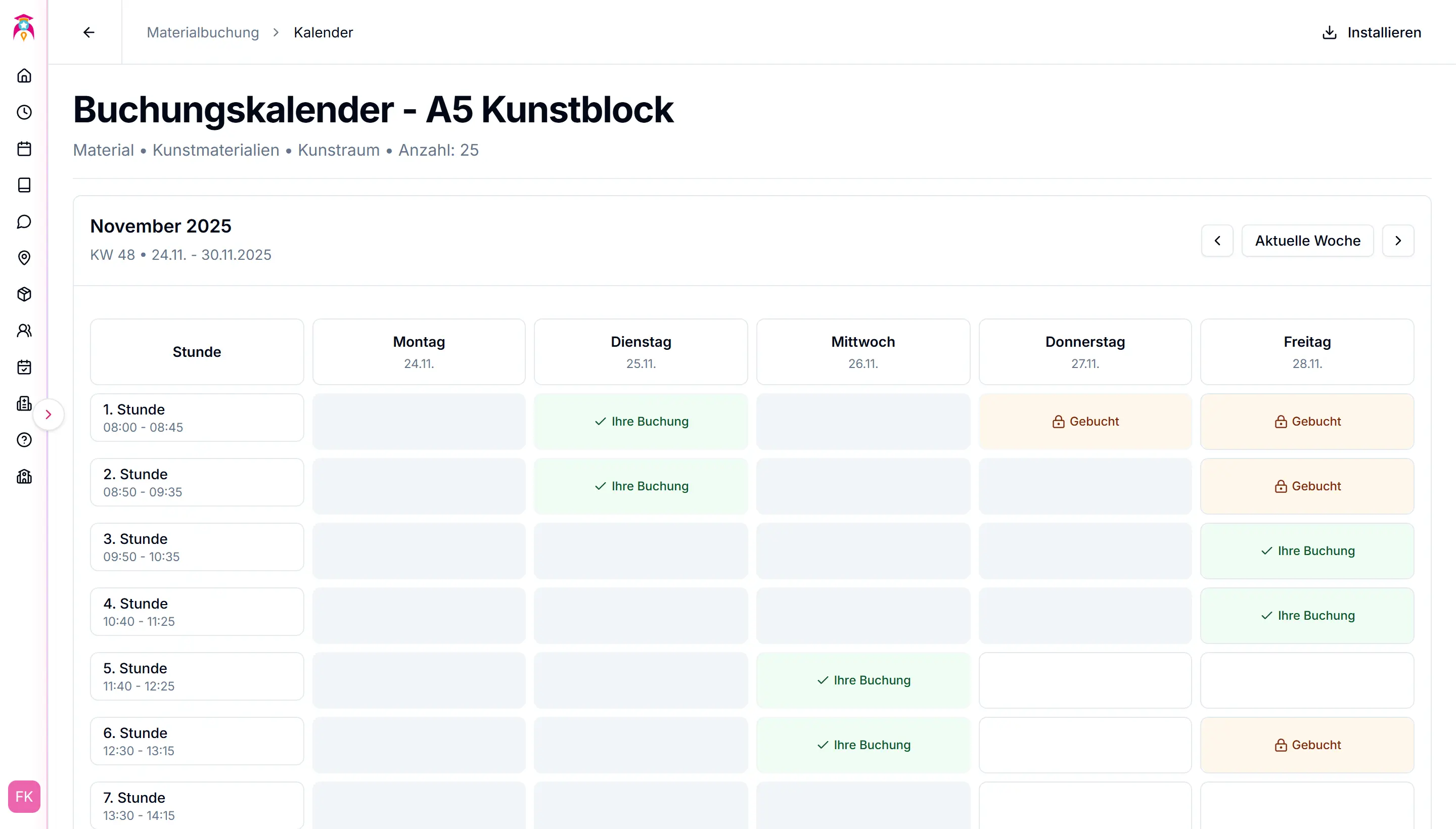Go to previous week arrow
This screenshot has height=829, width=1456.
point(1217,241)
